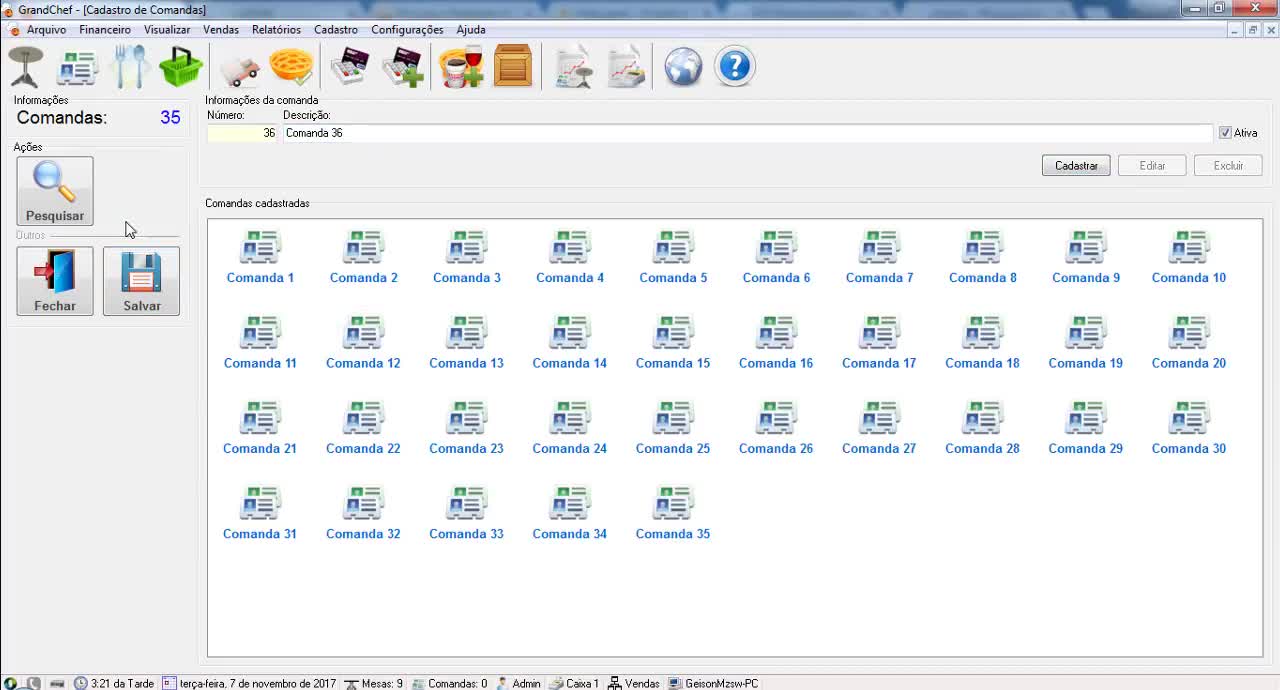Click the date 'terça-feira, 7 de novembro de 2017'
1280x690 pixels.
pos(250,684)
